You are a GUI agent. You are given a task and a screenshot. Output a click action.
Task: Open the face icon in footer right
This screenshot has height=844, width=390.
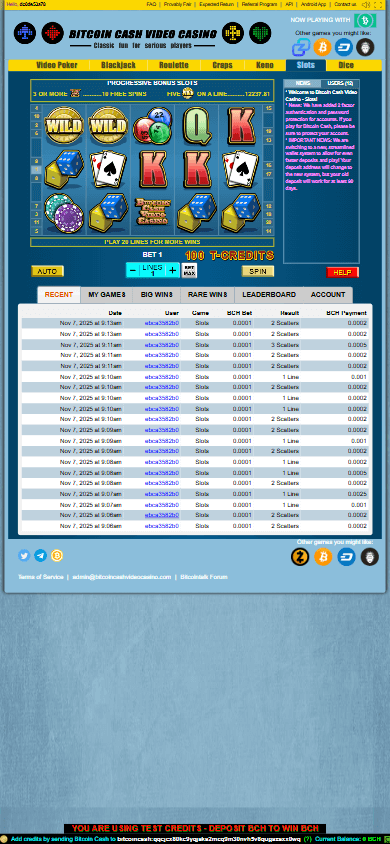pos(370,557)
